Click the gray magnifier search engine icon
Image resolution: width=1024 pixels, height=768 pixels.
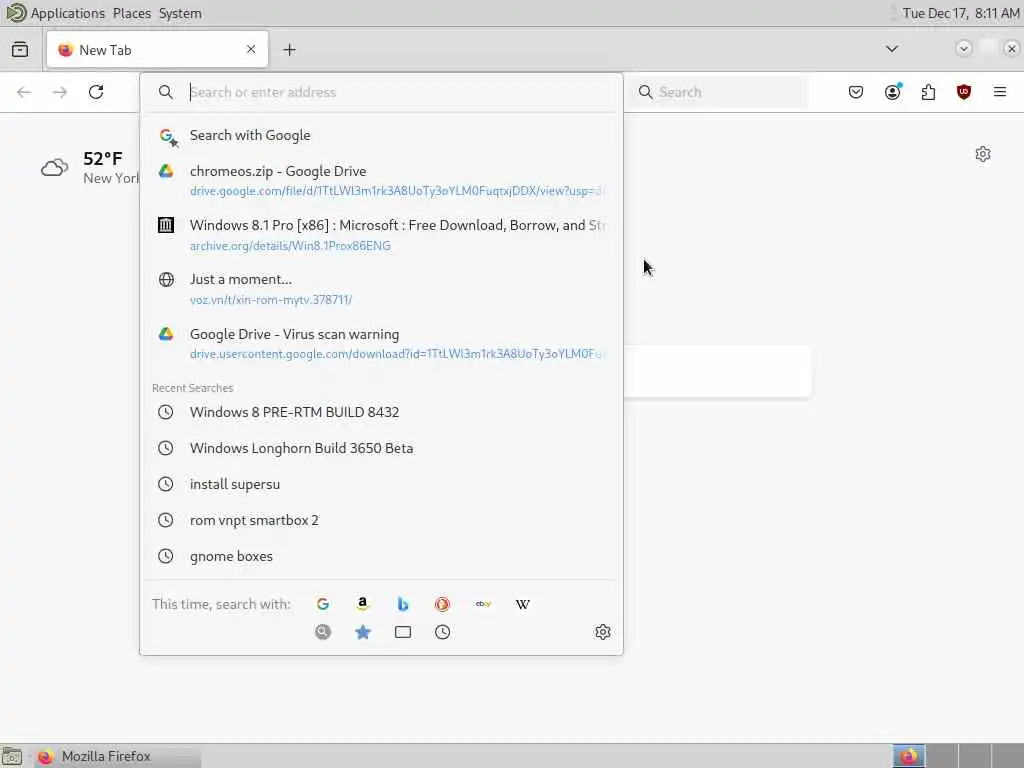coord(323,632)
